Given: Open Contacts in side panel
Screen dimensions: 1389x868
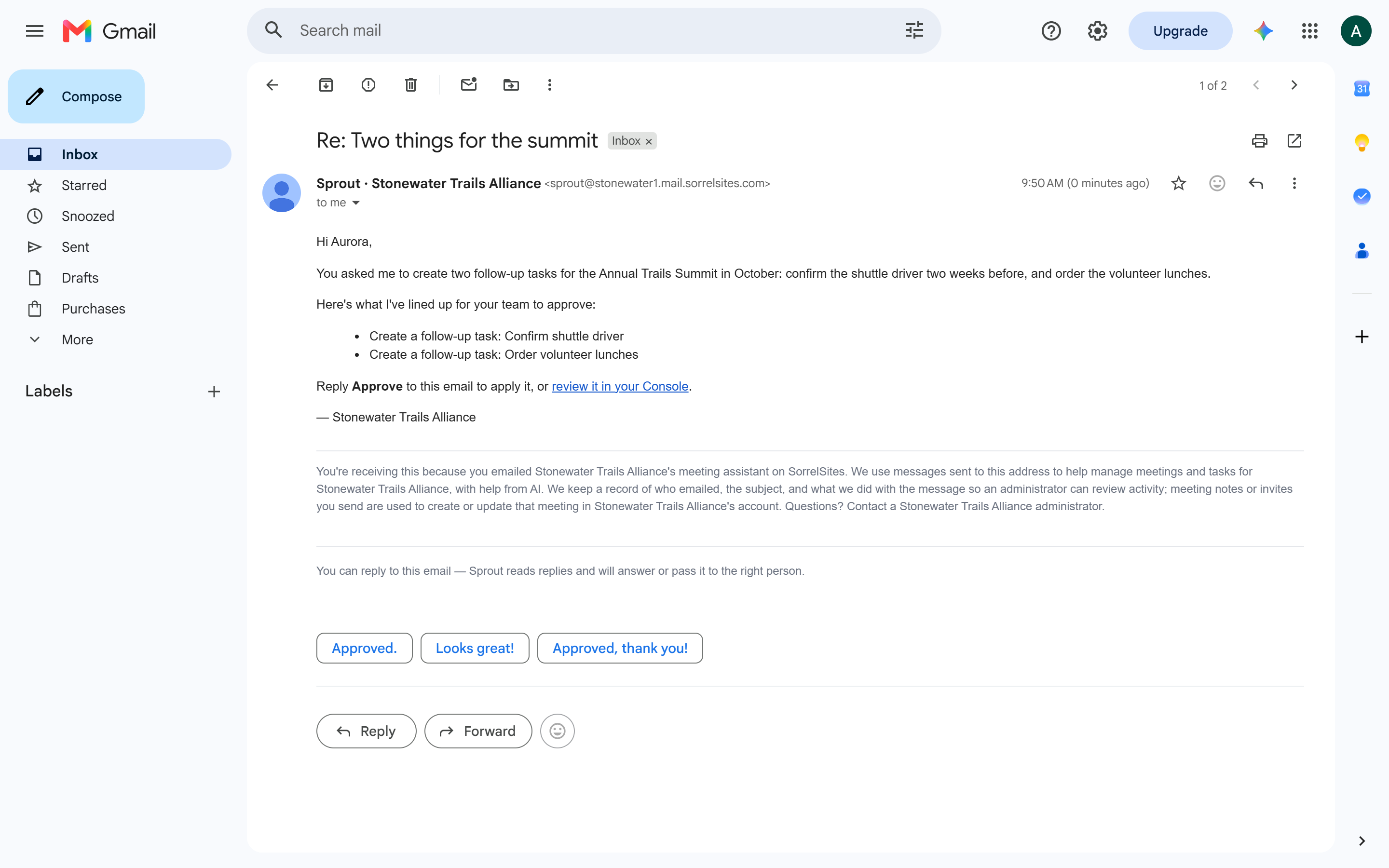Looking at the screenshot, I should pyautogui.click(x=1362, y=250).
